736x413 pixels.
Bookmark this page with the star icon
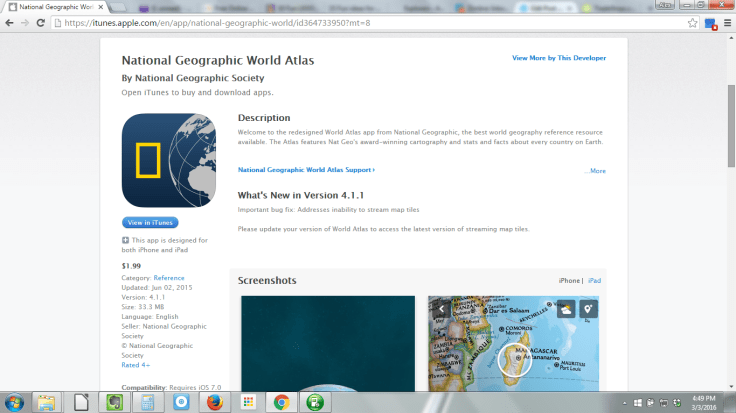pyautogui.click(x=692, y=23)
